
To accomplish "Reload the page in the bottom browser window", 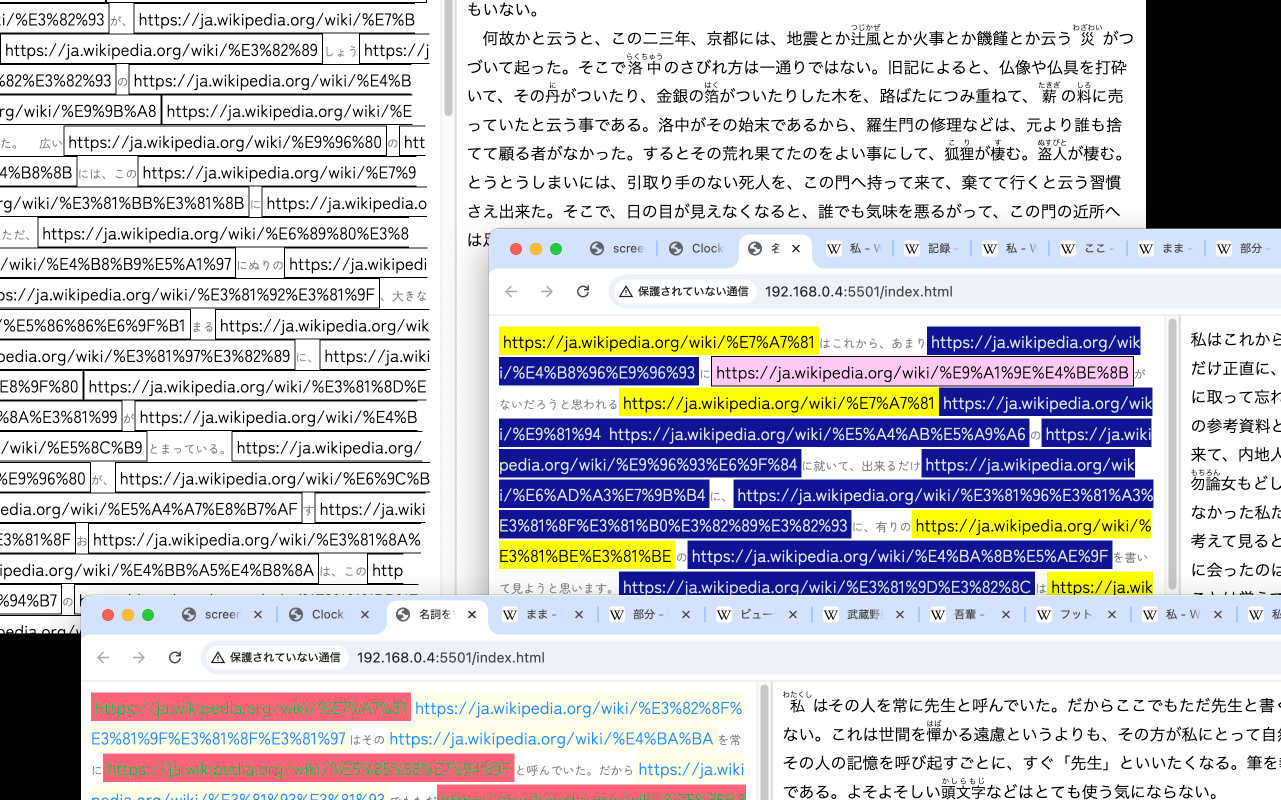I will click(x=175, y=657).
